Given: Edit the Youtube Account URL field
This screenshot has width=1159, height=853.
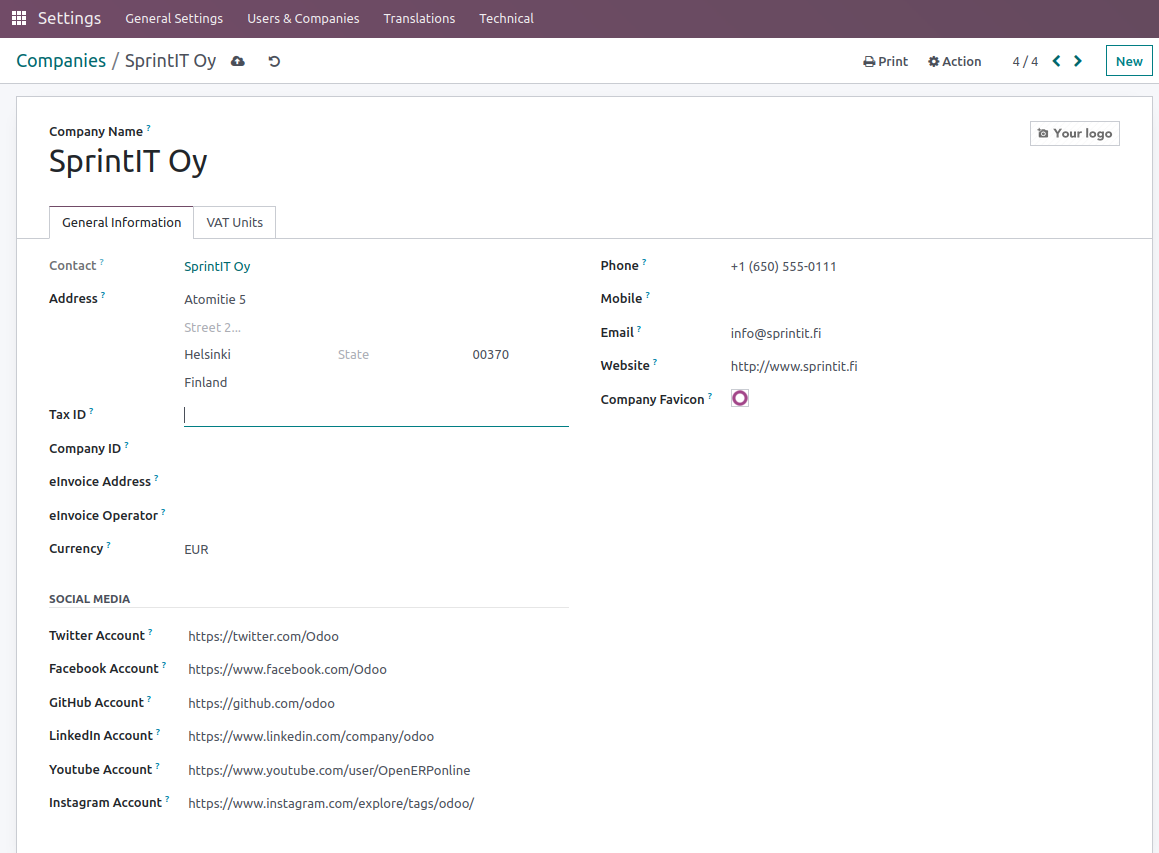Looking at the screenshot, I should click(x=378, y=771).
